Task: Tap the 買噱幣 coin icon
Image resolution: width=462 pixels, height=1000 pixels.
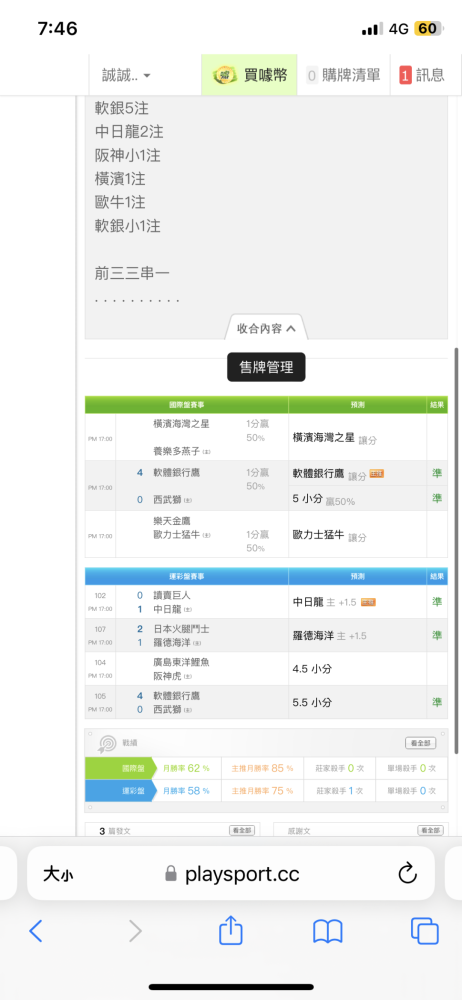Action: [225, 75]
